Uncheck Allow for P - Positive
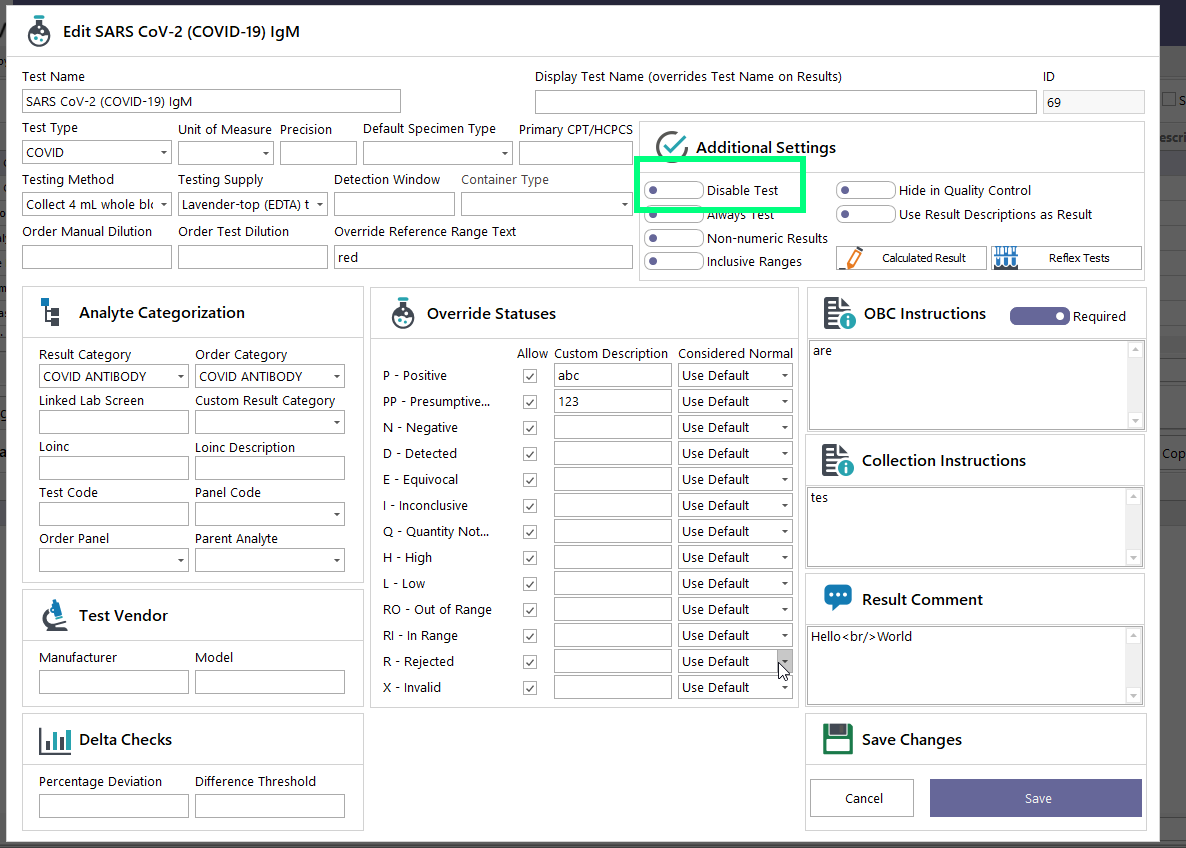This screenshot has width=1186, height=848. pyautogui.click(x=530, y=376)
